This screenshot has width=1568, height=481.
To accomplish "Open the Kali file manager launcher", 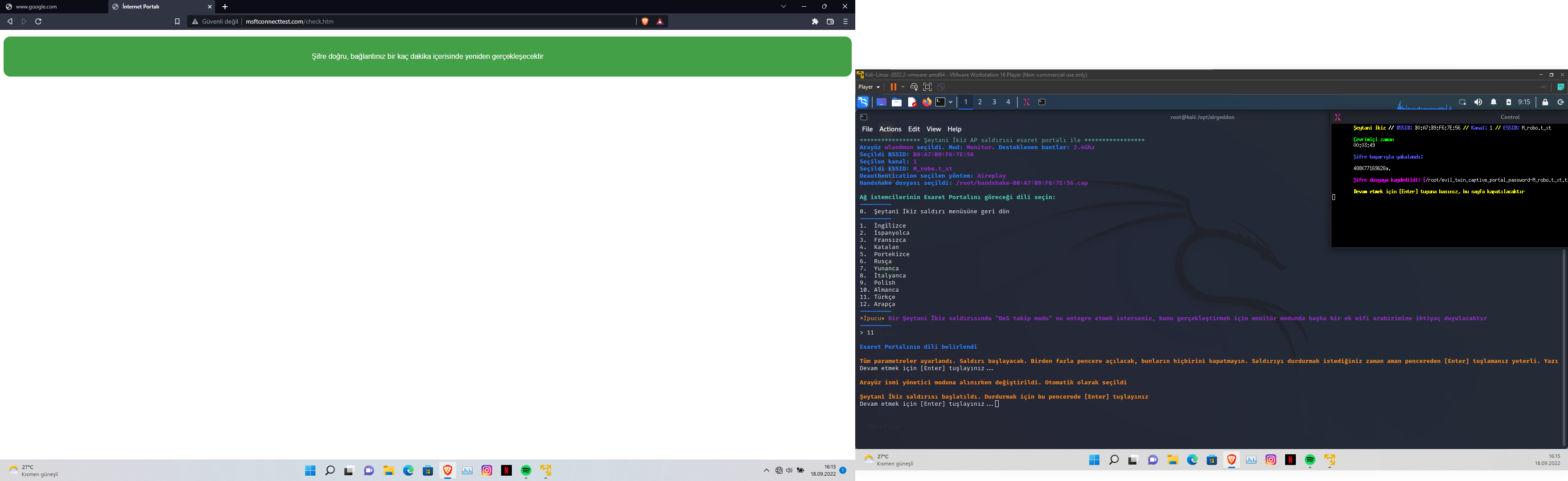I will [x=897, y=102].
